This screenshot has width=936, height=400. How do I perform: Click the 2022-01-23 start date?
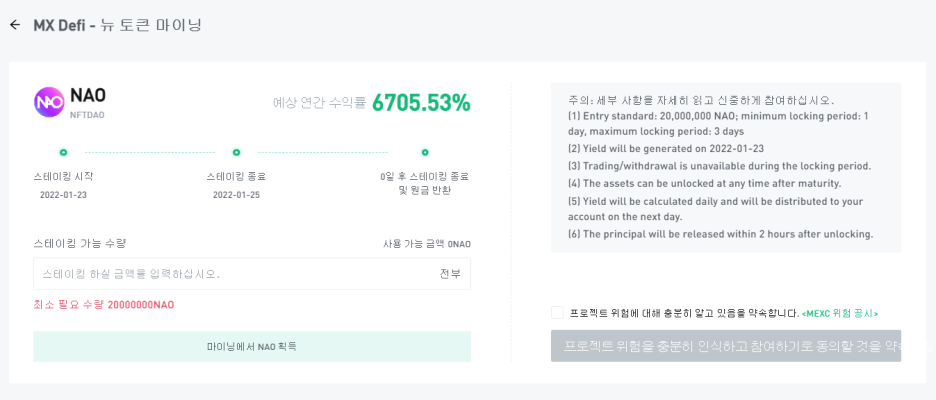click(63, 195)
